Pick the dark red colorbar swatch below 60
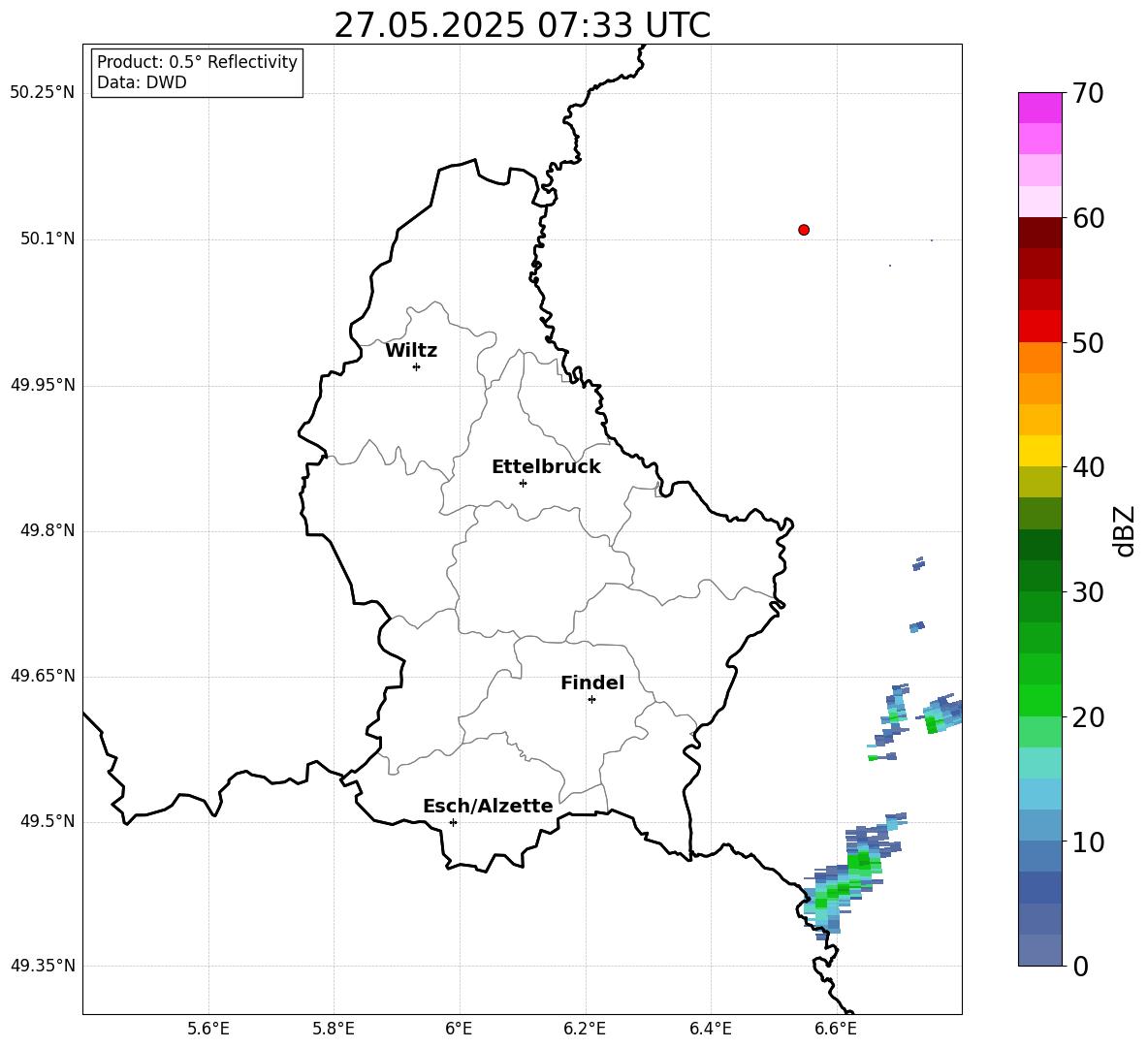The height and width of the screenshot is (1048, 1148). click(1039, 233)
